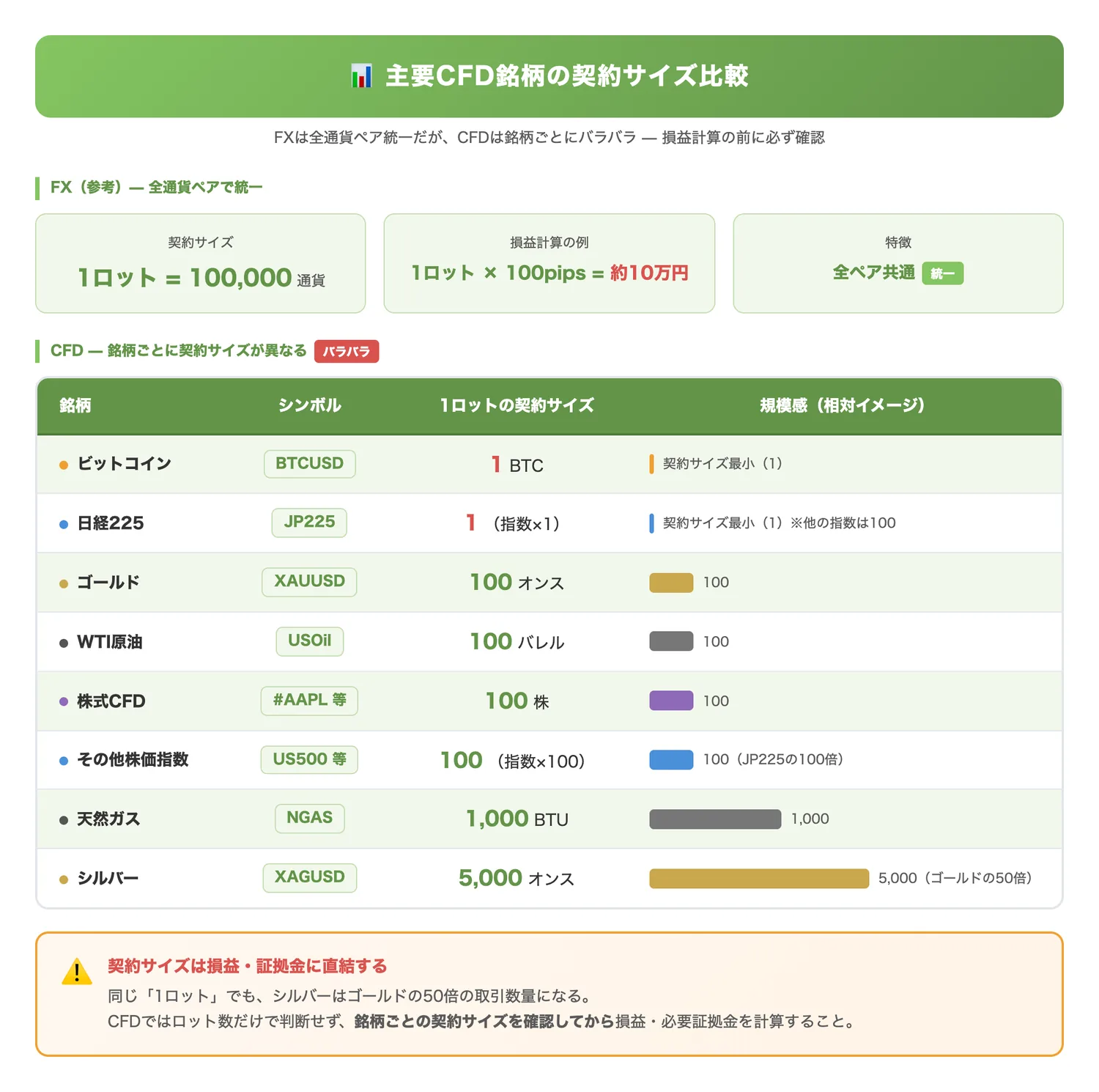This screenshot has height=1092, width=1099.
Task: Click the 5,000（ゴールドの50倍）label
Action: click(955, 878)
